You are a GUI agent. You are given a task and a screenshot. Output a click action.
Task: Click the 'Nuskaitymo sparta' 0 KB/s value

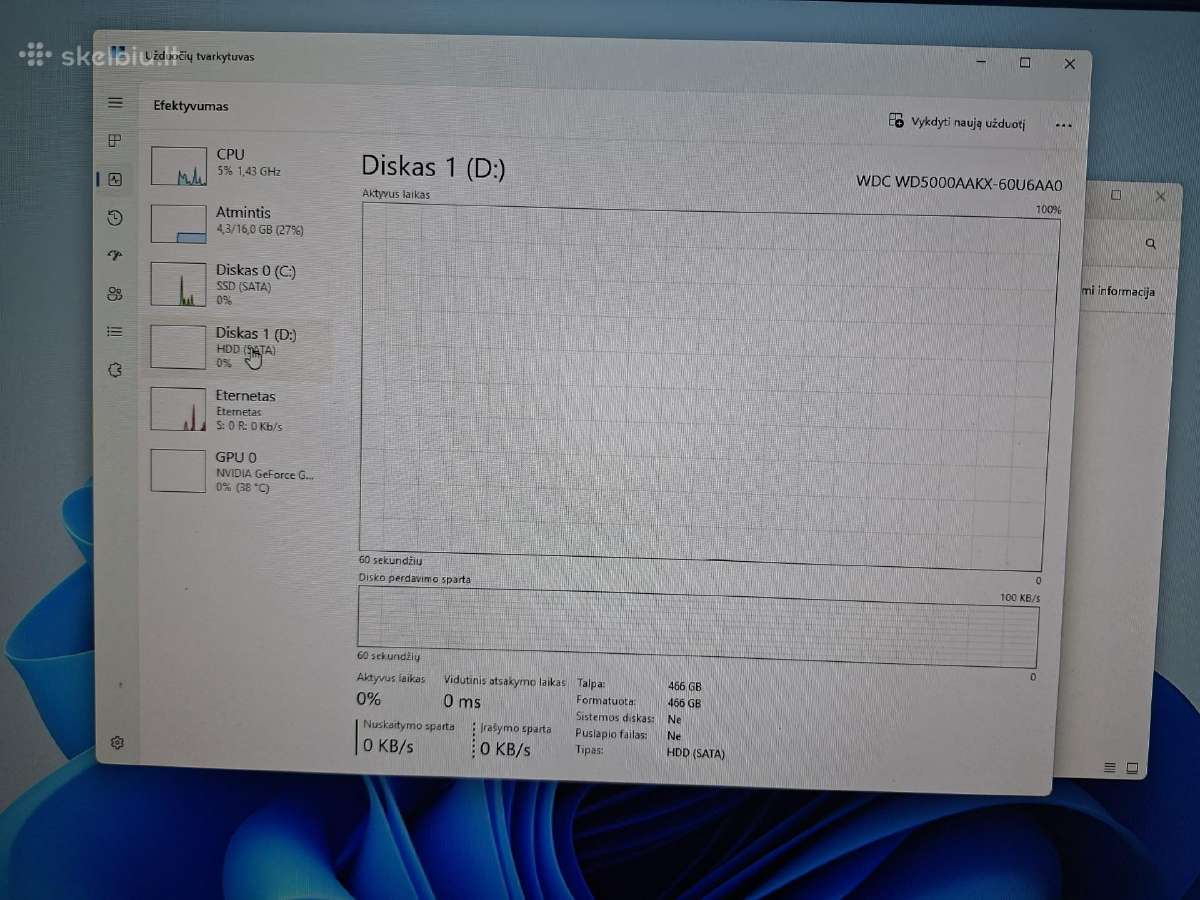tap(388, 746)
